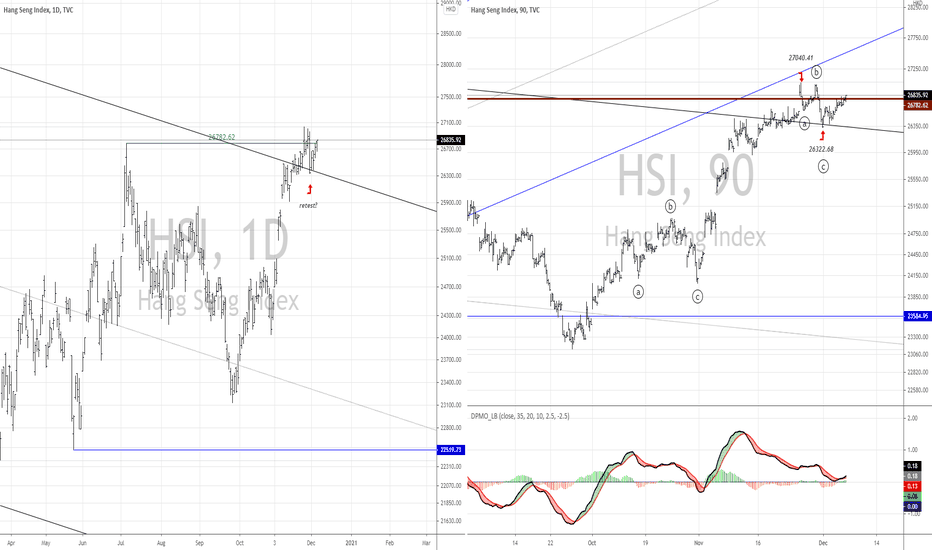Click green 26782.62 label on daily chart
Screen dimensions: 932x550
[222, 137]
